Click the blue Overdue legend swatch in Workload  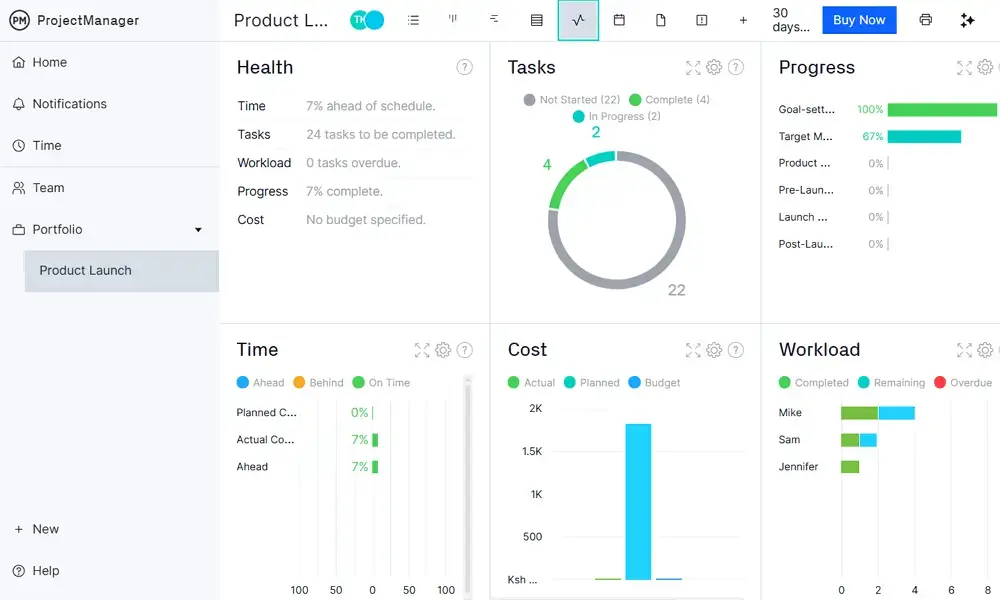pyautogui.click(x=940, y=383)
